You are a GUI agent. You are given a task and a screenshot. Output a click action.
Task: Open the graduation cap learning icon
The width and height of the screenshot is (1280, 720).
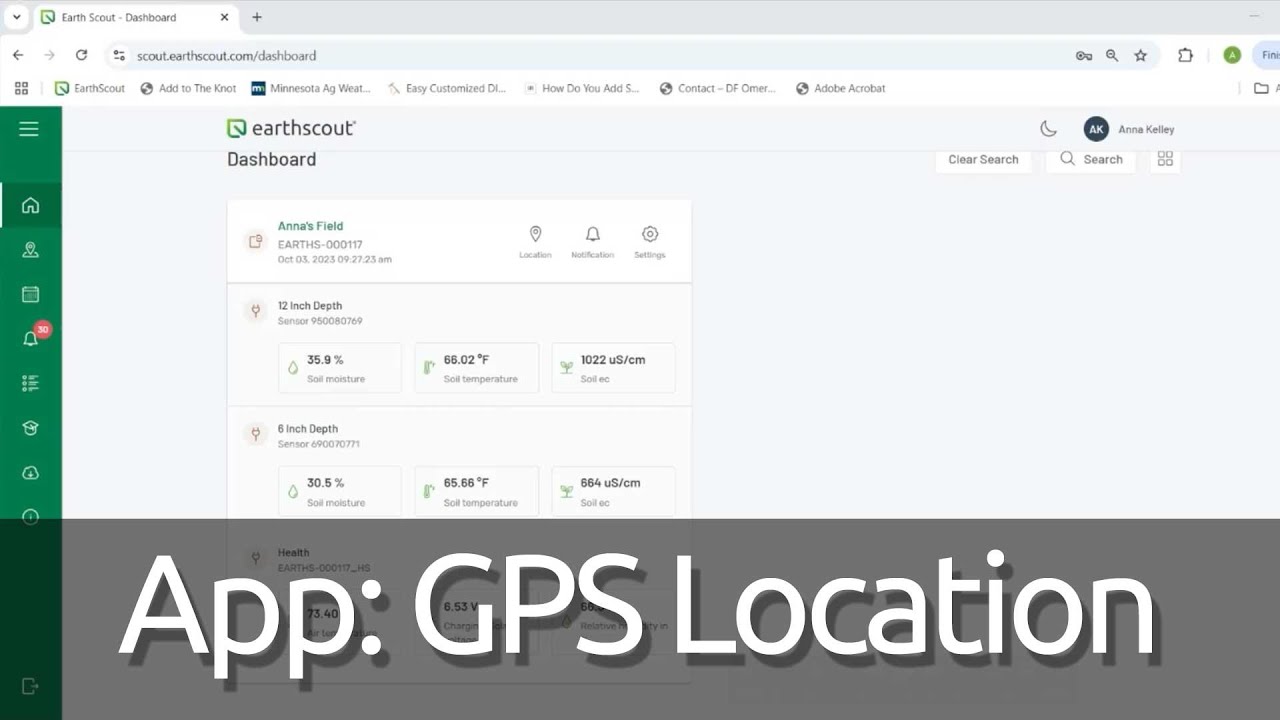coord(30,428)
